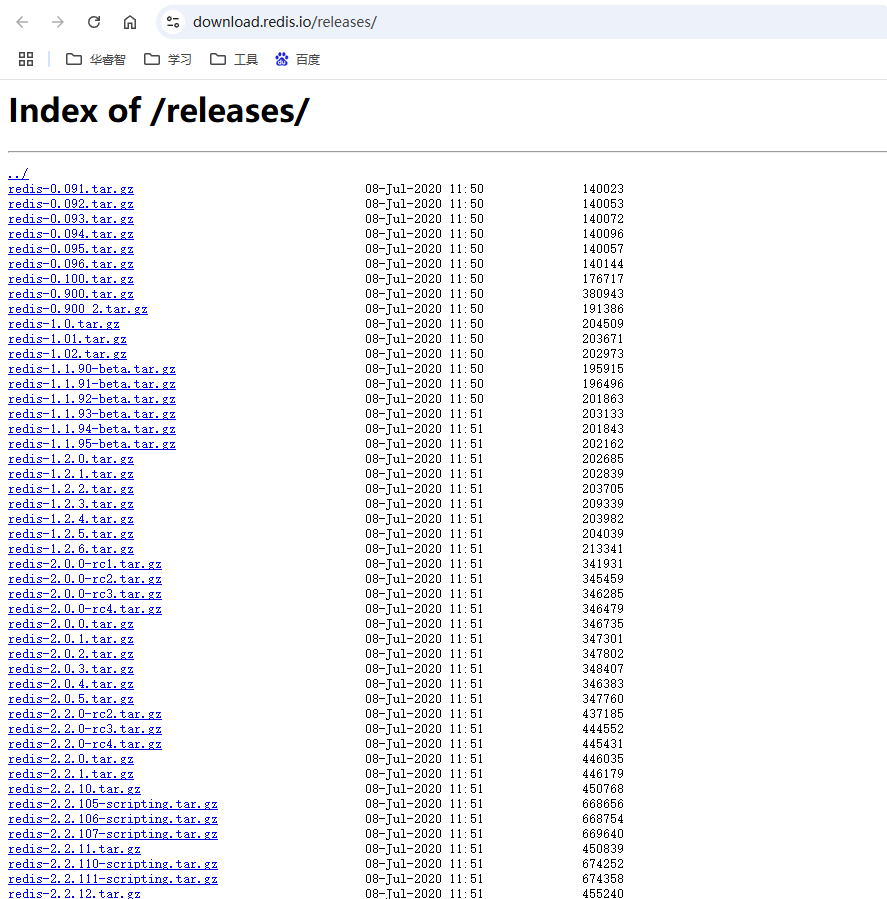This screenshot has height=899, width=887.
Task: Select file size value 140023
Action: tap(603, 189)
